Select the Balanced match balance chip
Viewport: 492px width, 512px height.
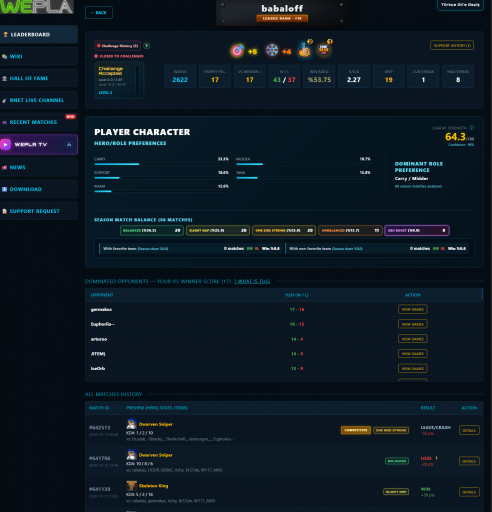(x=152, y=230)
